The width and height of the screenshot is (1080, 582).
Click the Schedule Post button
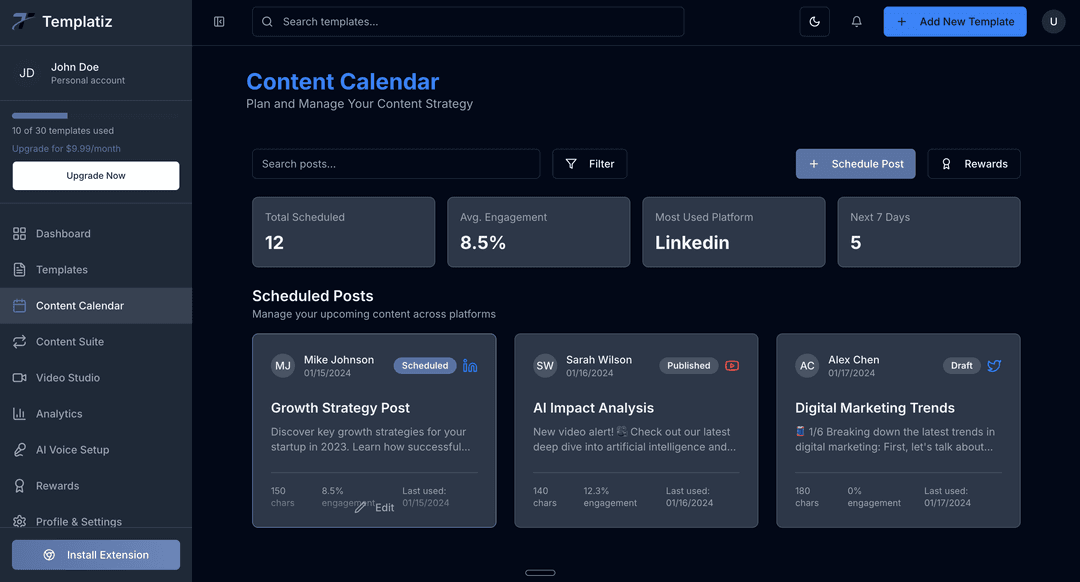tap(855, 164)
